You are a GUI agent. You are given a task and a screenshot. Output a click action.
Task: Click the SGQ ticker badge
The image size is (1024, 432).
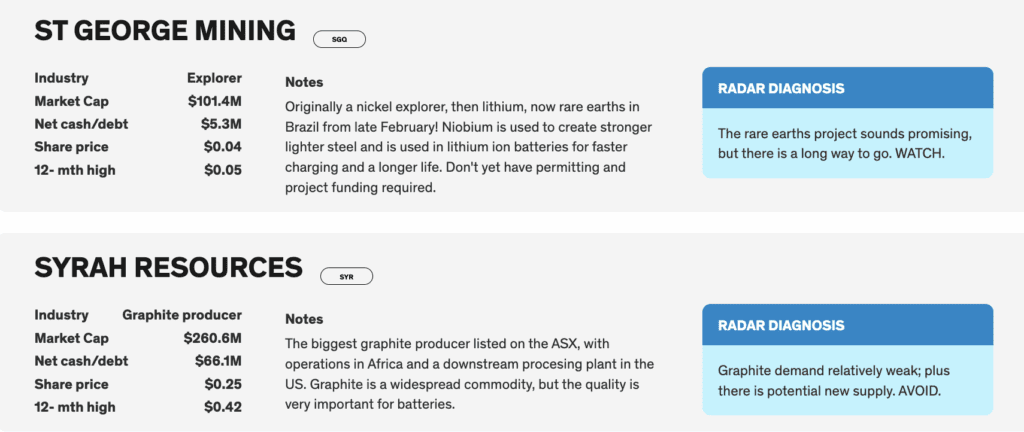[340, 39]
